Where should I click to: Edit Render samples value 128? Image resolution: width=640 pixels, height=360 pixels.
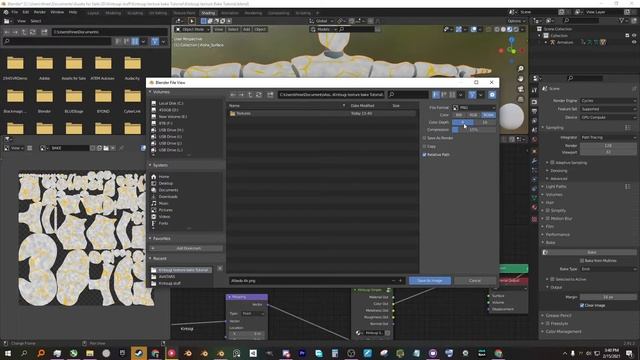click(608, 146)
